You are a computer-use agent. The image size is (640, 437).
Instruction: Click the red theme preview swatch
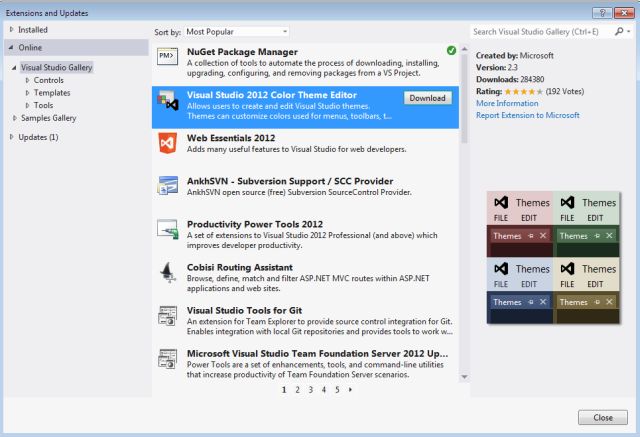point(520,224)
